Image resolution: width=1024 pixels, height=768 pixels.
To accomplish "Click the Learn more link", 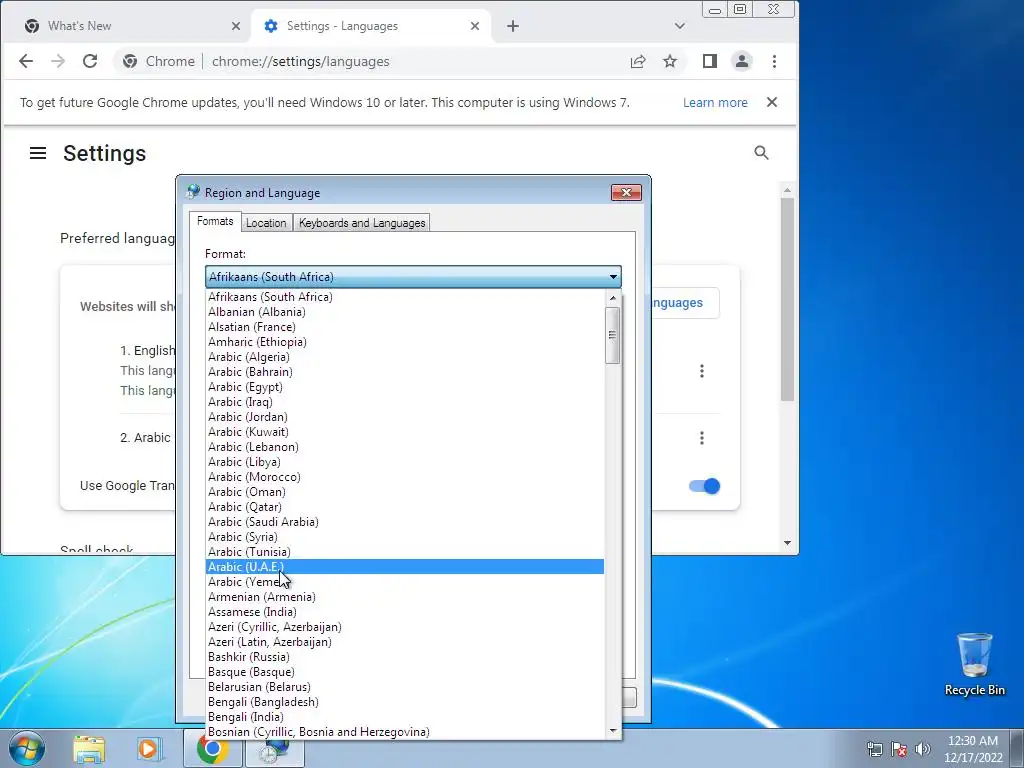I will (715, 103).
